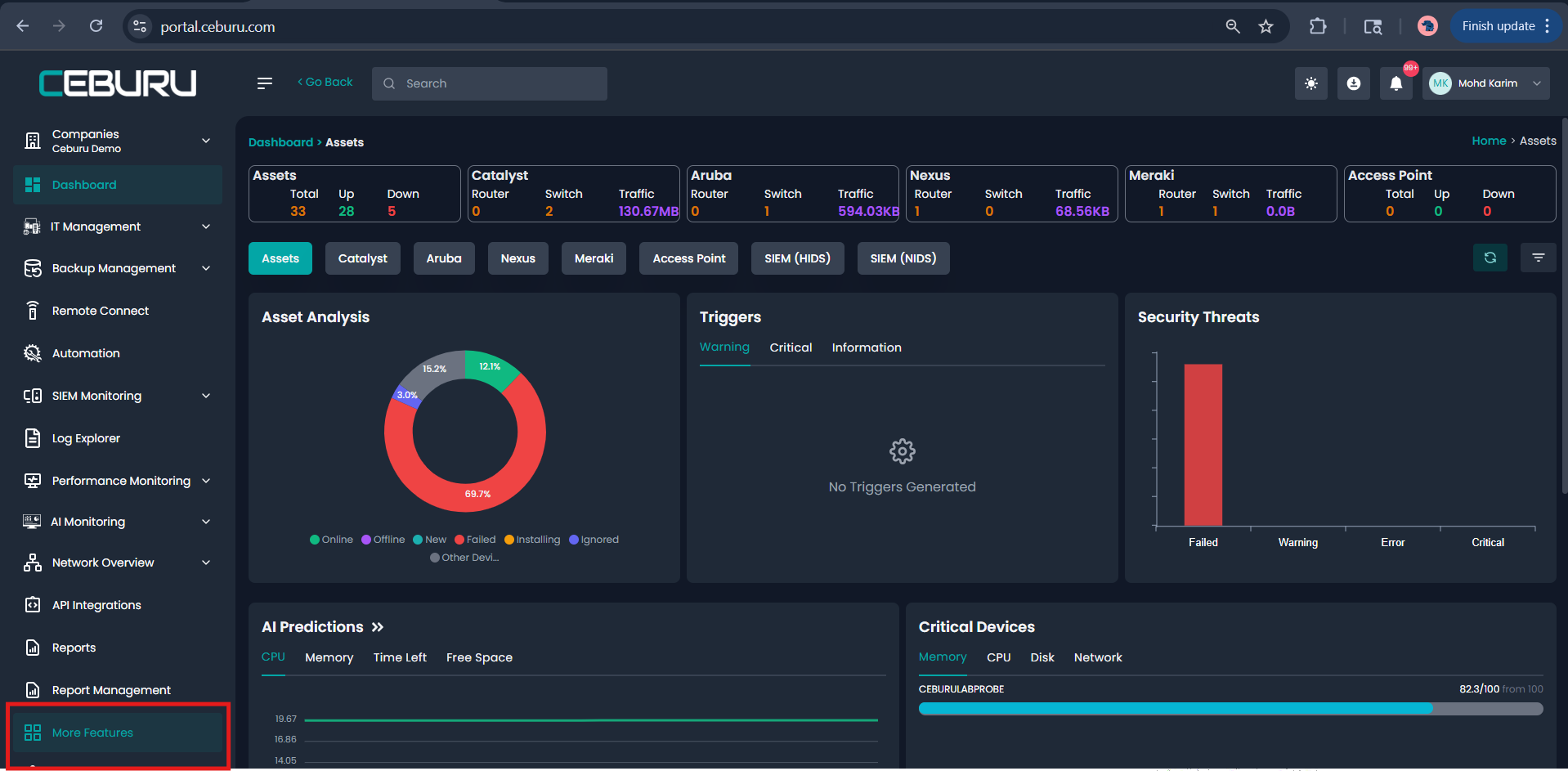Toggle the Offline legend item in Asset Analysis
This screenshot has height=771, width=1568.
point(383,540)
